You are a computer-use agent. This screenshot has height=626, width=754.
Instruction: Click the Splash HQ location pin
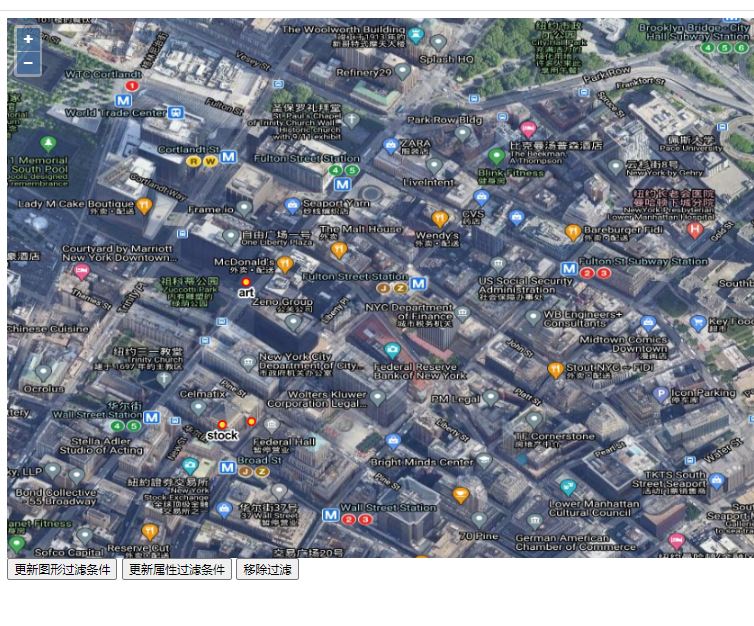point(438,43)
